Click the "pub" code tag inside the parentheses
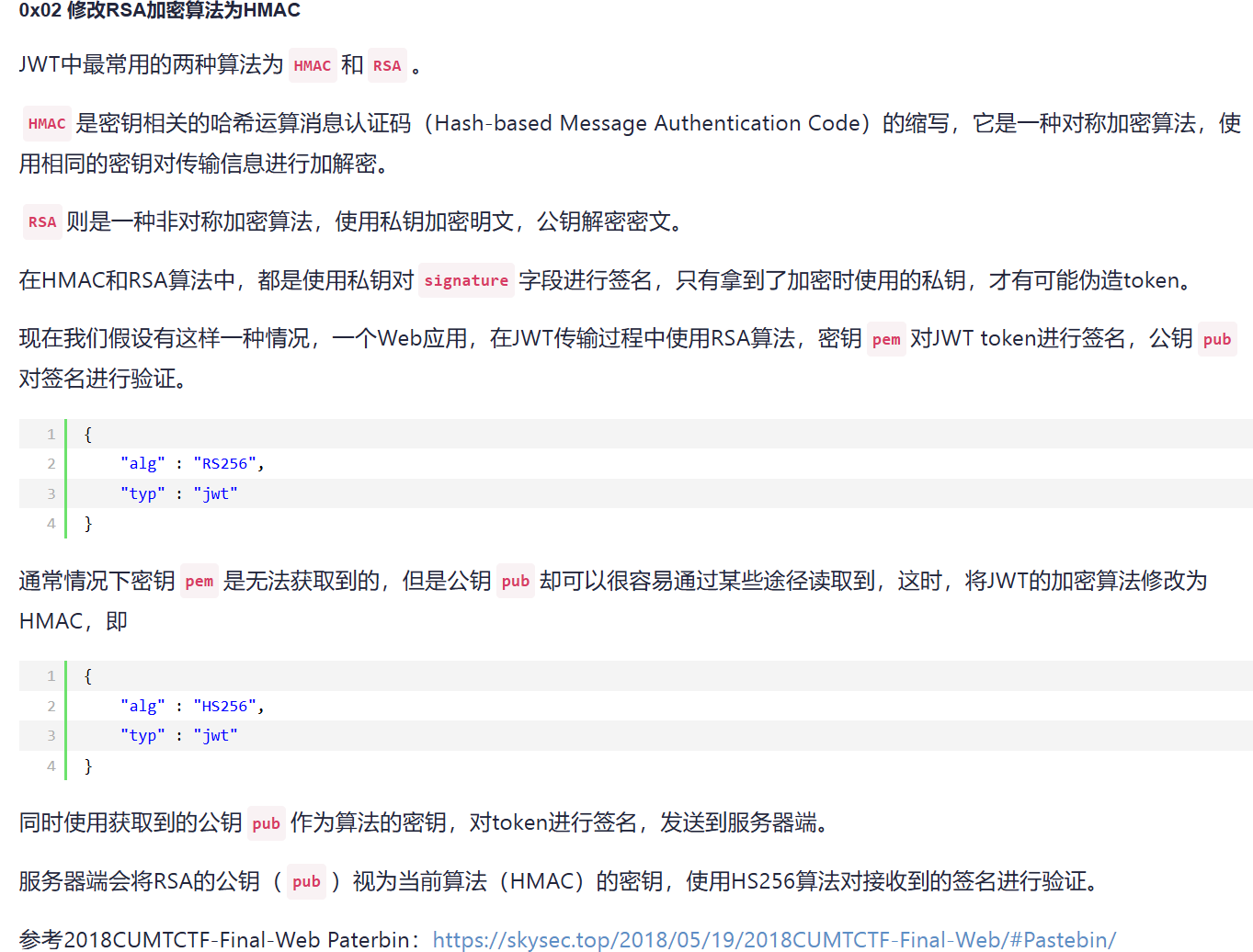Screen dimensions: 1253x952 pyautogui.click(x=306, y=881)
